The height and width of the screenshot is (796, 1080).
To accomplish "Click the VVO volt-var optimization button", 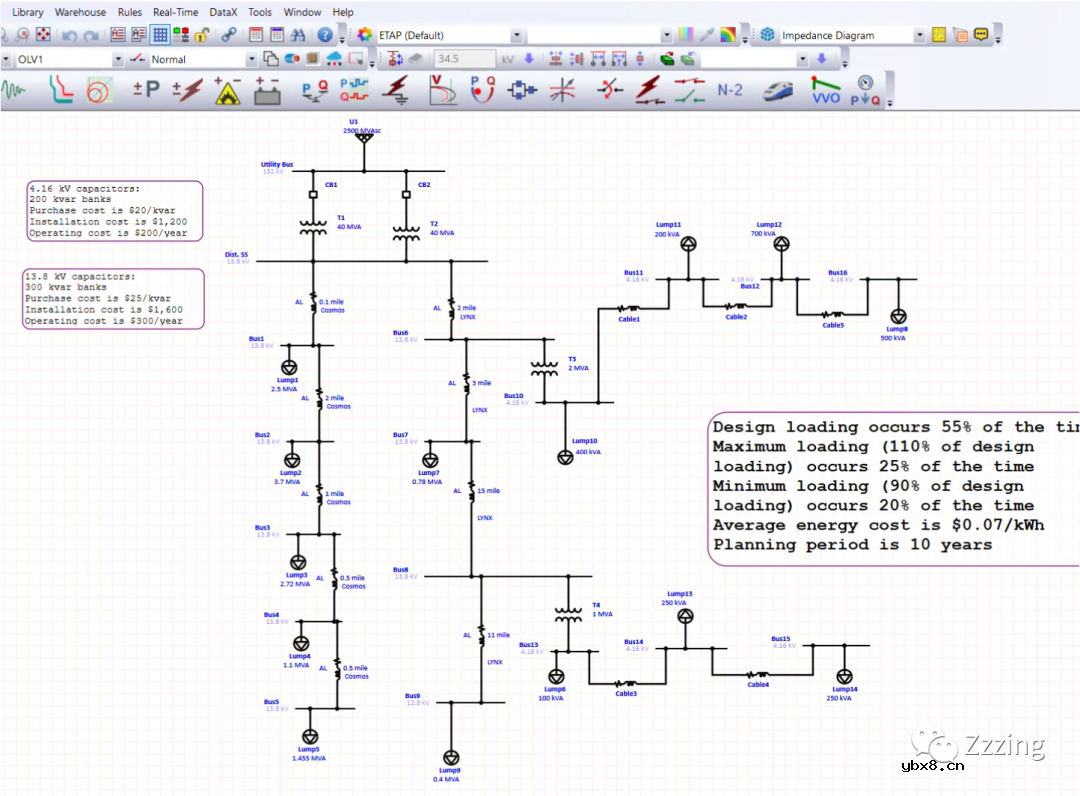I will pos(826,91).
